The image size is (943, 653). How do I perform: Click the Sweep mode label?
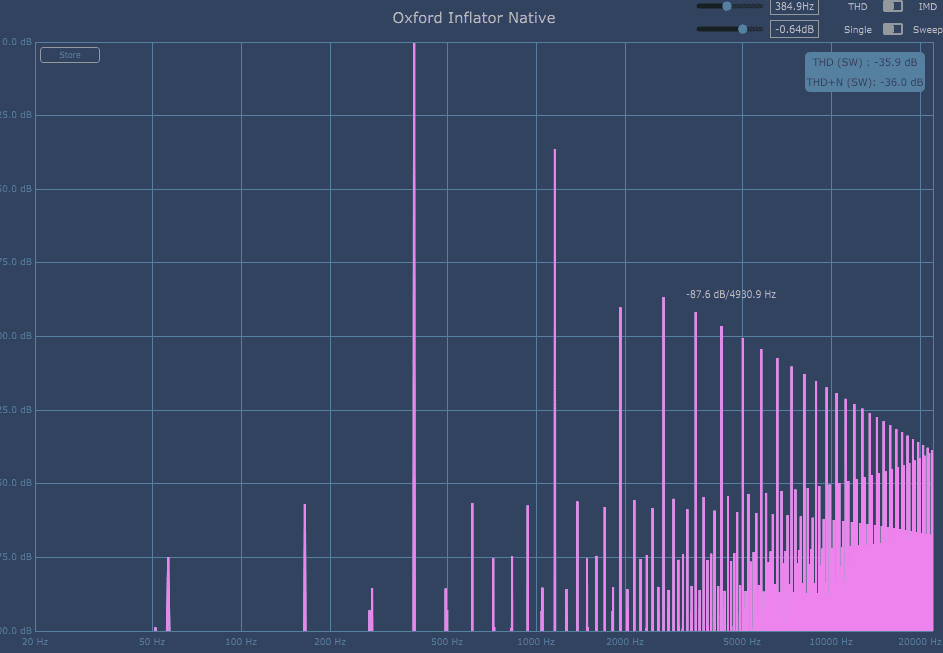coord(927,29)
